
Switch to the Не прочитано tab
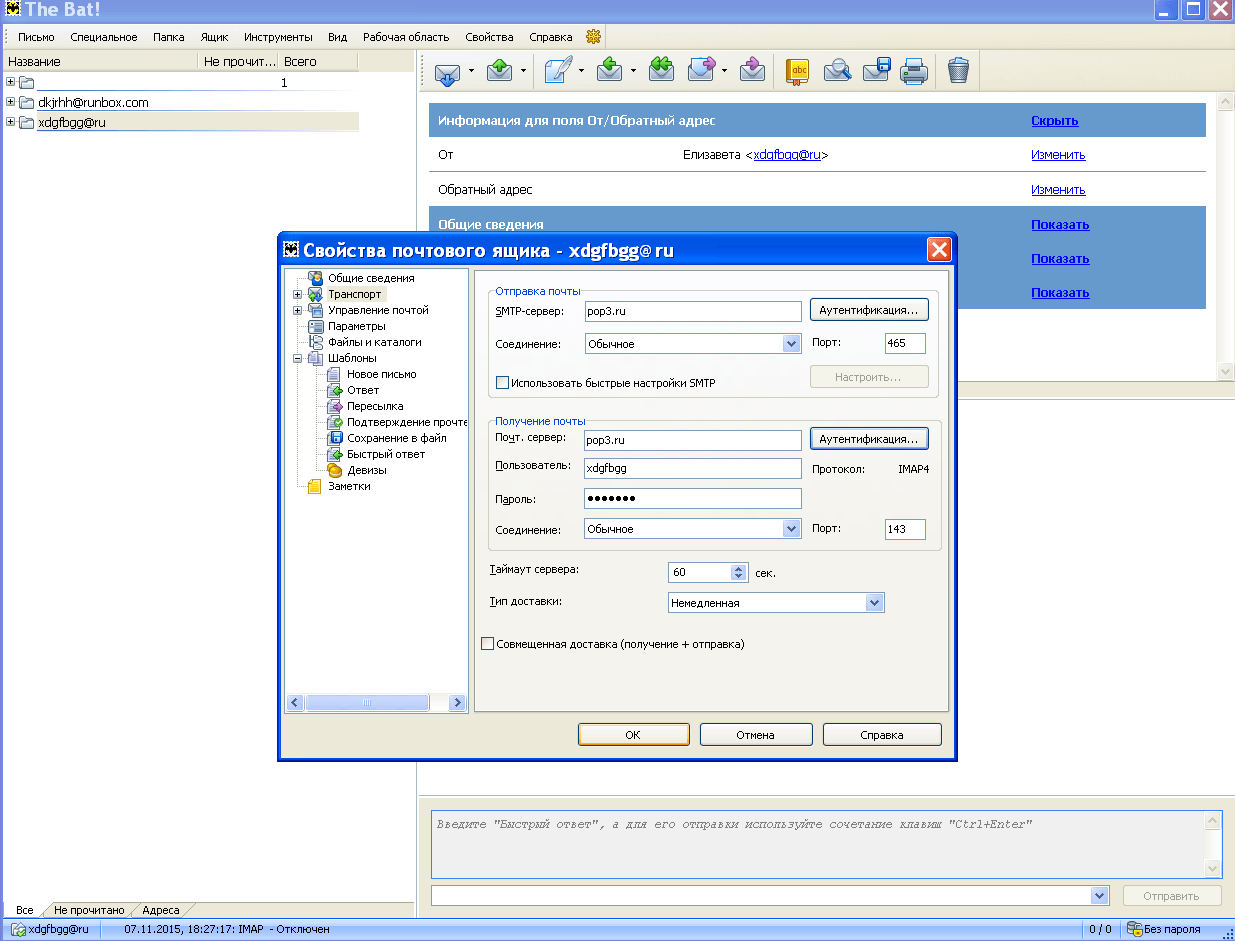point(89,910)
